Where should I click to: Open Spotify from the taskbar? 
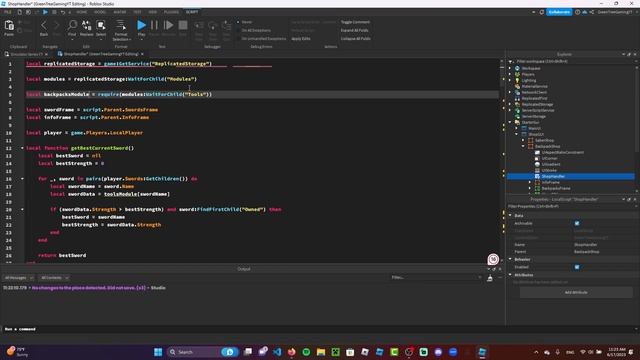(306, 352)
